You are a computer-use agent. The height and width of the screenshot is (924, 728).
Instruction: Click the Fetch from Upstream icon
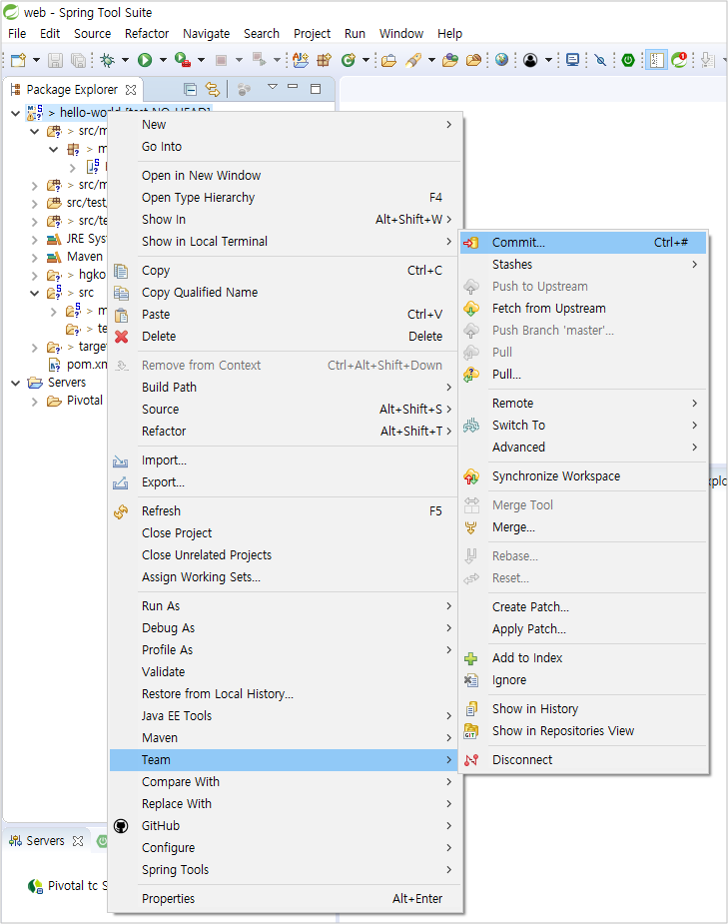(x=471, y=309)
